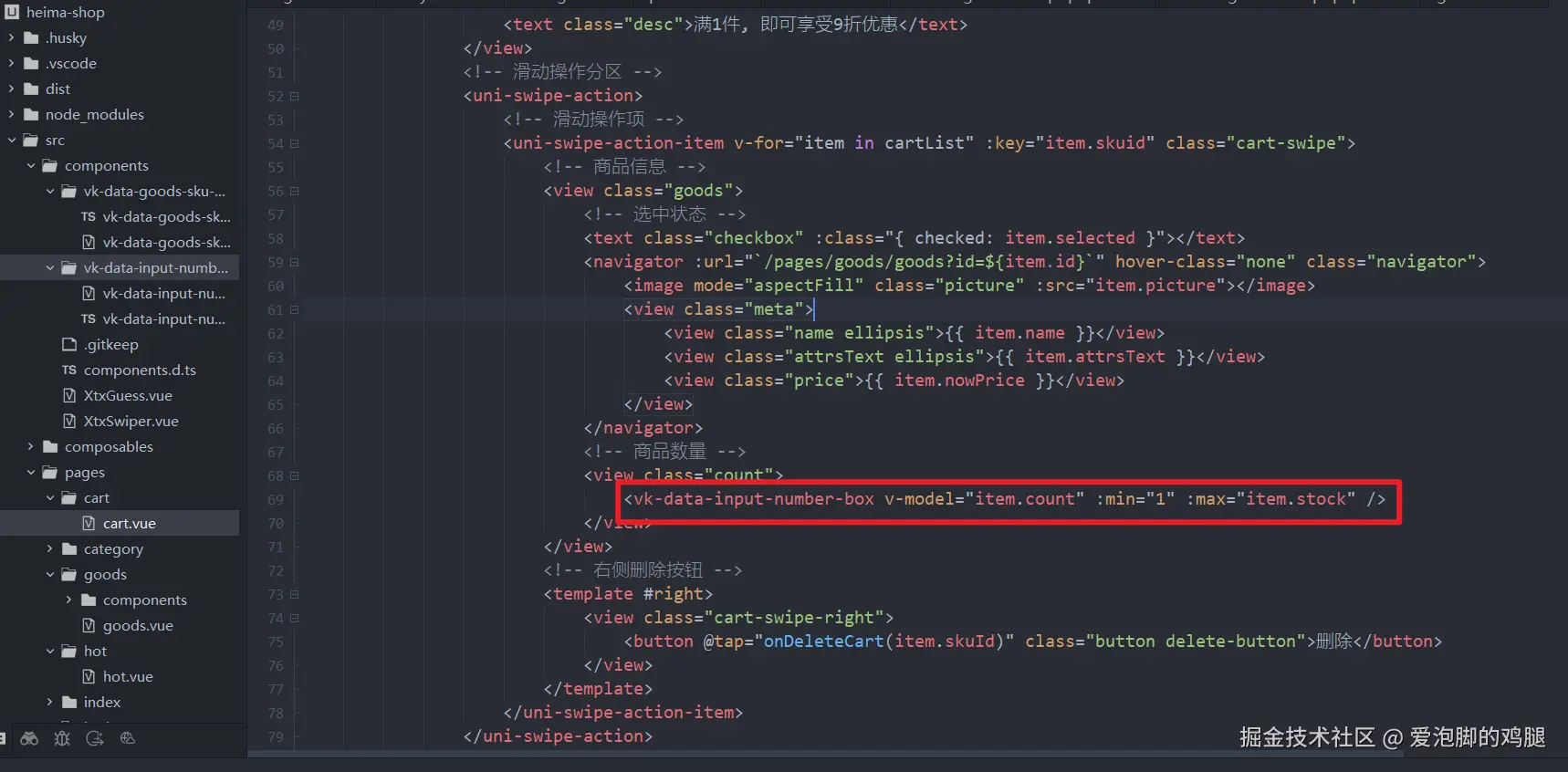The height and width of the screenshot is (772, 1568).
Task: Fold code at line 59 gutter marker
Action: 295,262
